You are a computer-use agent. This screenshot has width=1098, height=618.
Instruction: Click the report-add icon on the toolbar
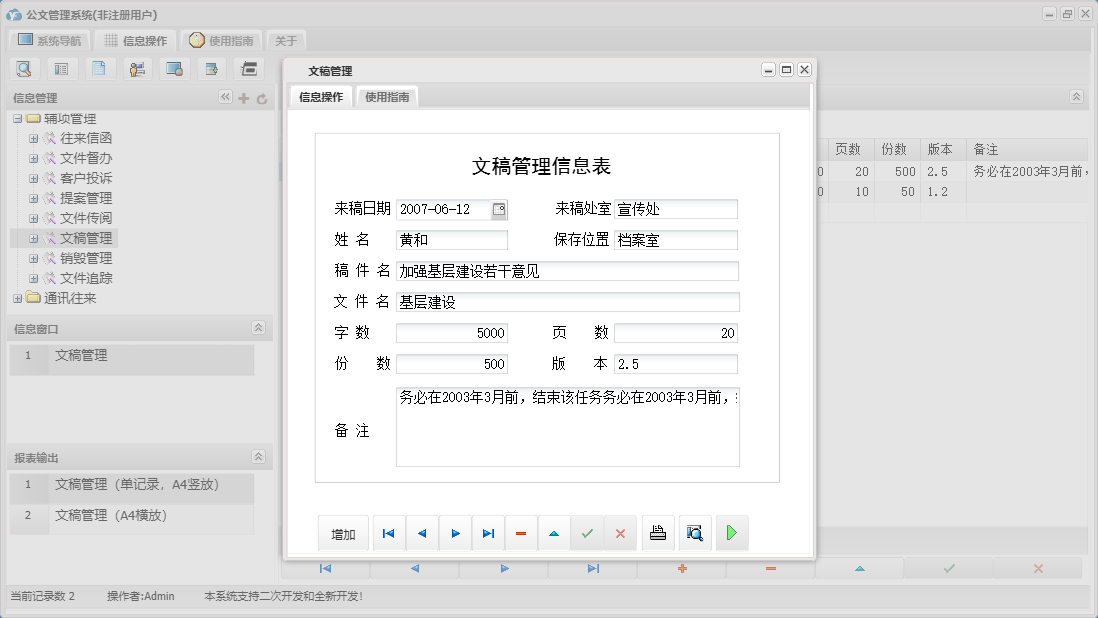coord(212,68)
